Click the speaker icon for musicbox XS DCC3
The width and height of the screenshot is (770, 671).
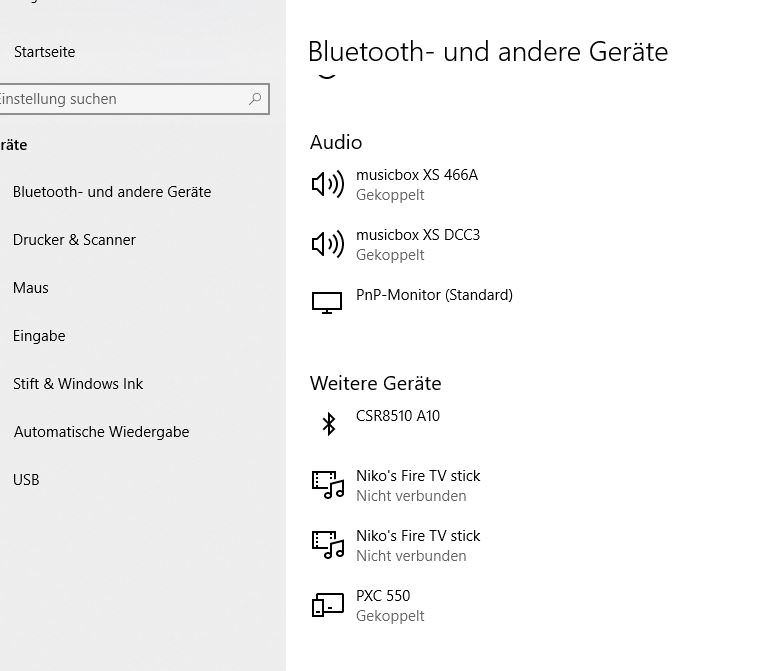(x=328, y=244)
